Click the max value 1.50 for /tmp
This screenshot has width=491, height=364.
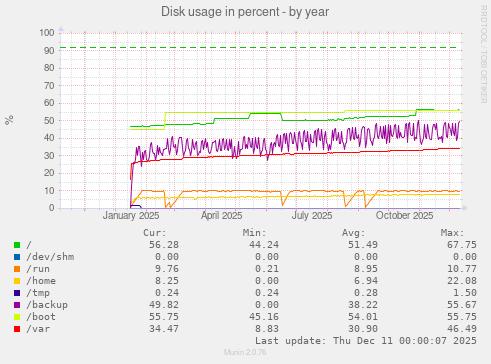(465, 293)
